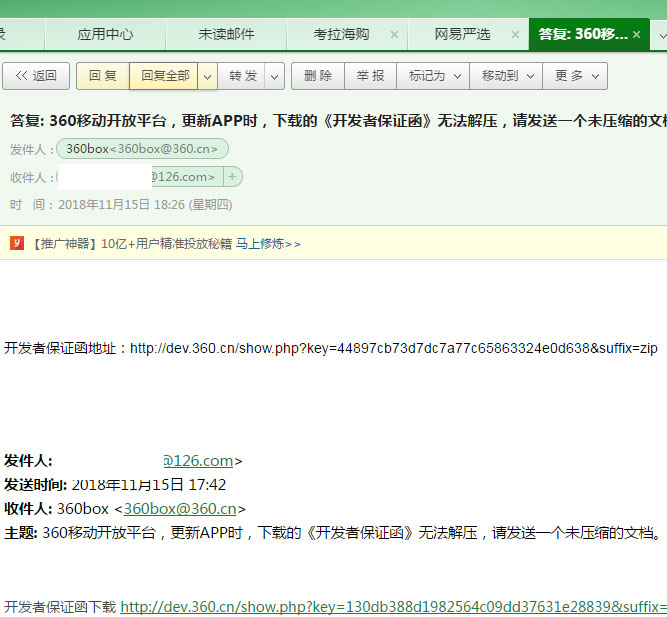The width and height of the screenshot is (667, 617).
Task: Close the 网易严选 tab
Action: pyautogui.click(x=515, y=34)
